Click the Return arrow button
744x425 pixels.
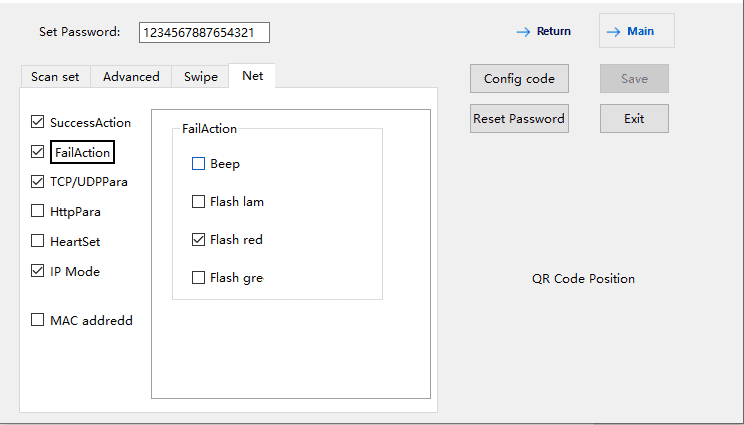[x=544, y=31]
